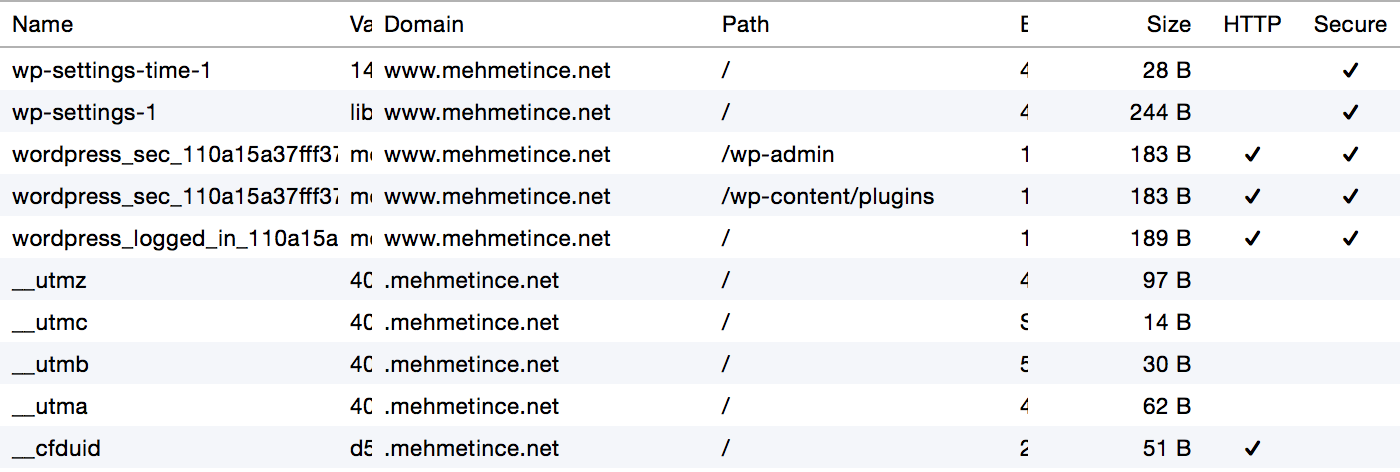Click the Secure checkmark for wp-settings-1
Viewport: 1400px width, 472px height.
(1351, 113)
